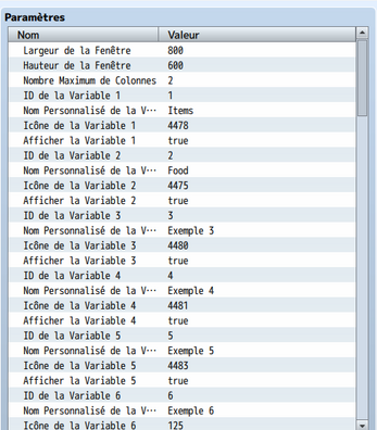Click the value 4475 for Icône Variable 2
This screenshot has width=377, height=430.
coord(178,185)
